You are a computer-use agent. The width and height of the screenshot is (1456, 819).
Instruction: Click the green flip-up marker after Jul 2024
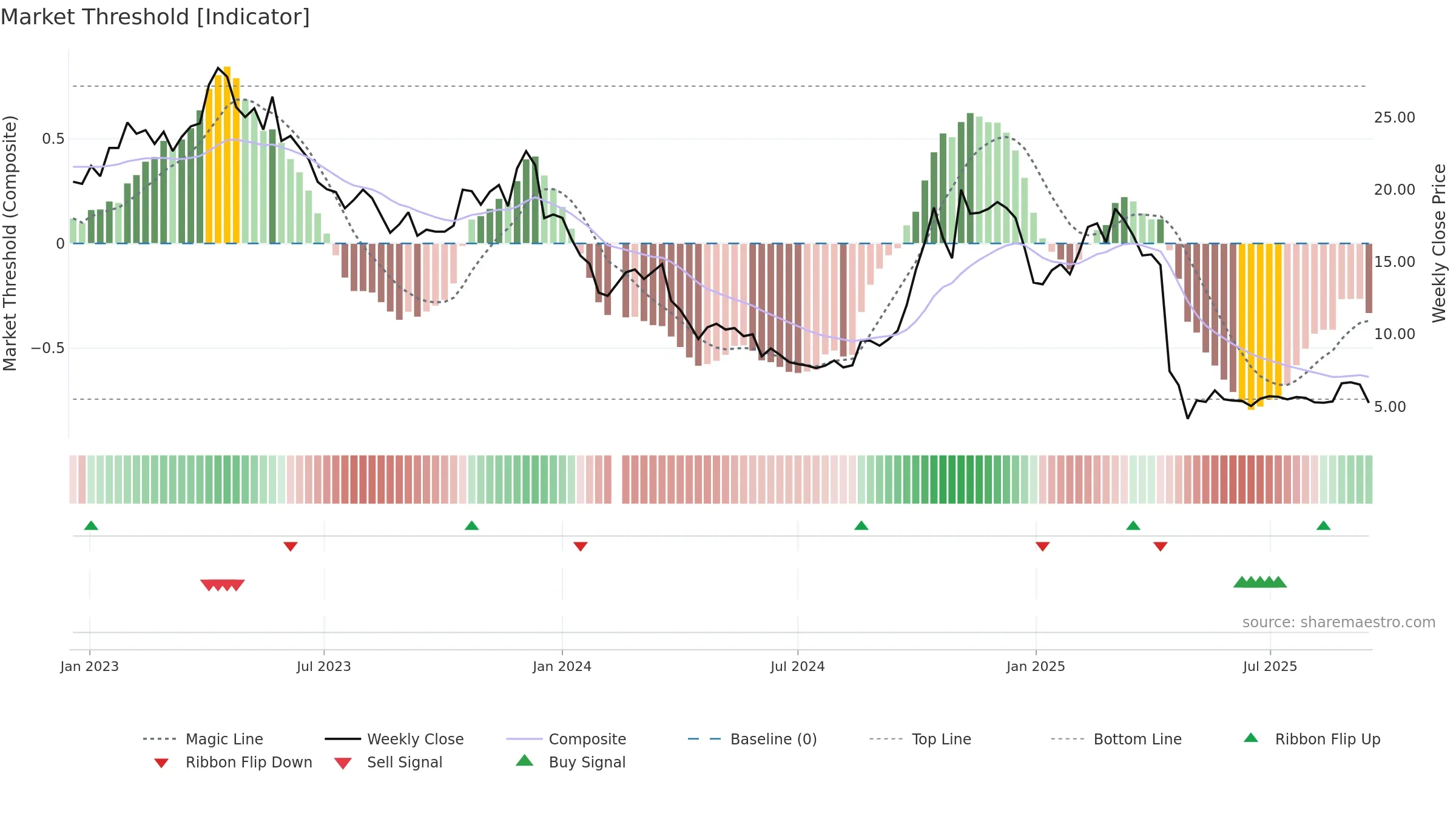pos(861,525)
